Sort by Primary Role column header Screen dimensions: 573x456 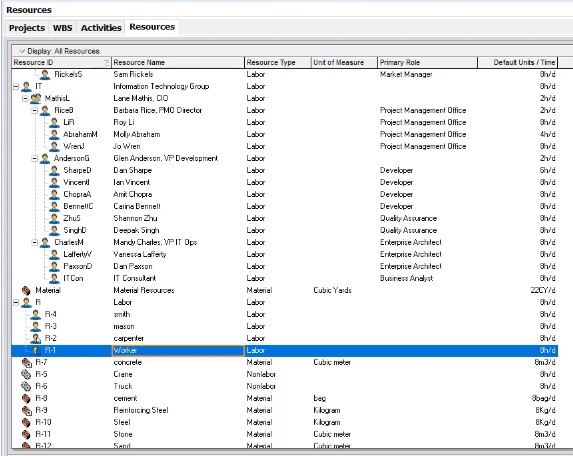[427, 62]
